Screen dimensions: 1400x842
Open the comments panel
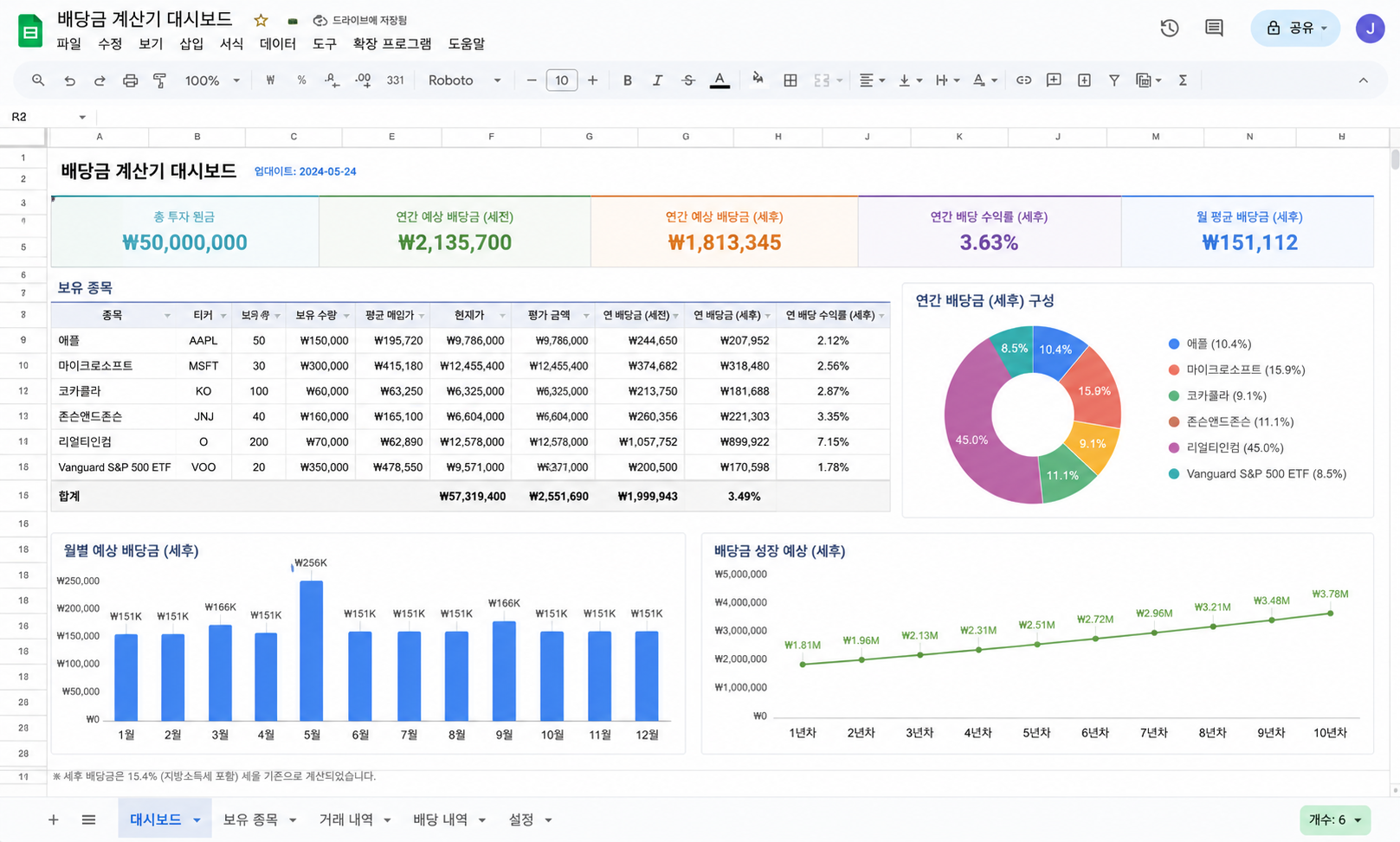point(1214,29)
